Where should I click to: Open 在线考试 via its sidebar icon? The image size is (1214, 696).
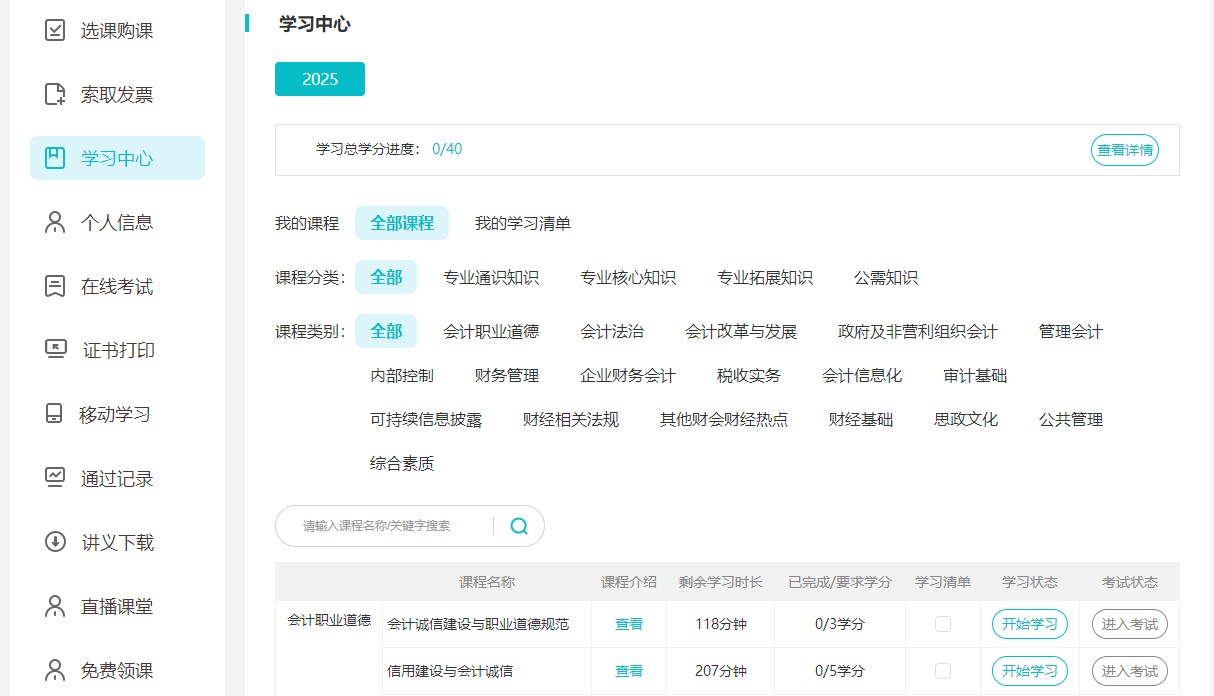(55, 286)
